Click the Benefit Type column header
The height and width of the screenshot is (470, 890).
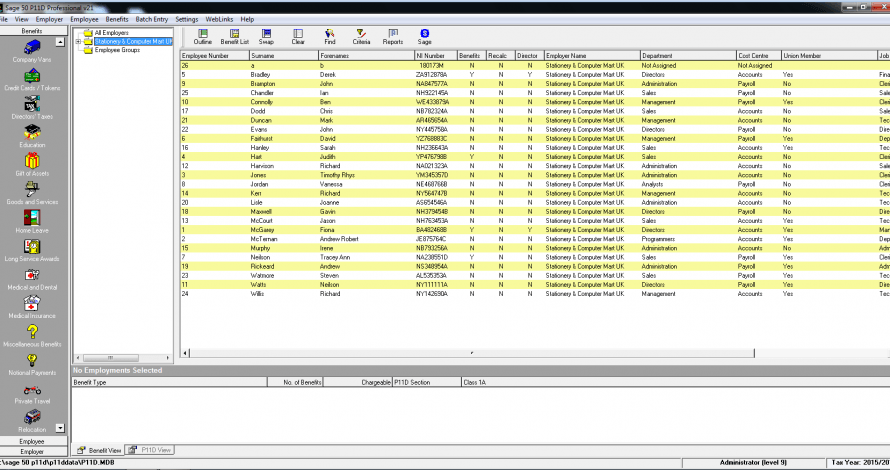pos(169,382)
